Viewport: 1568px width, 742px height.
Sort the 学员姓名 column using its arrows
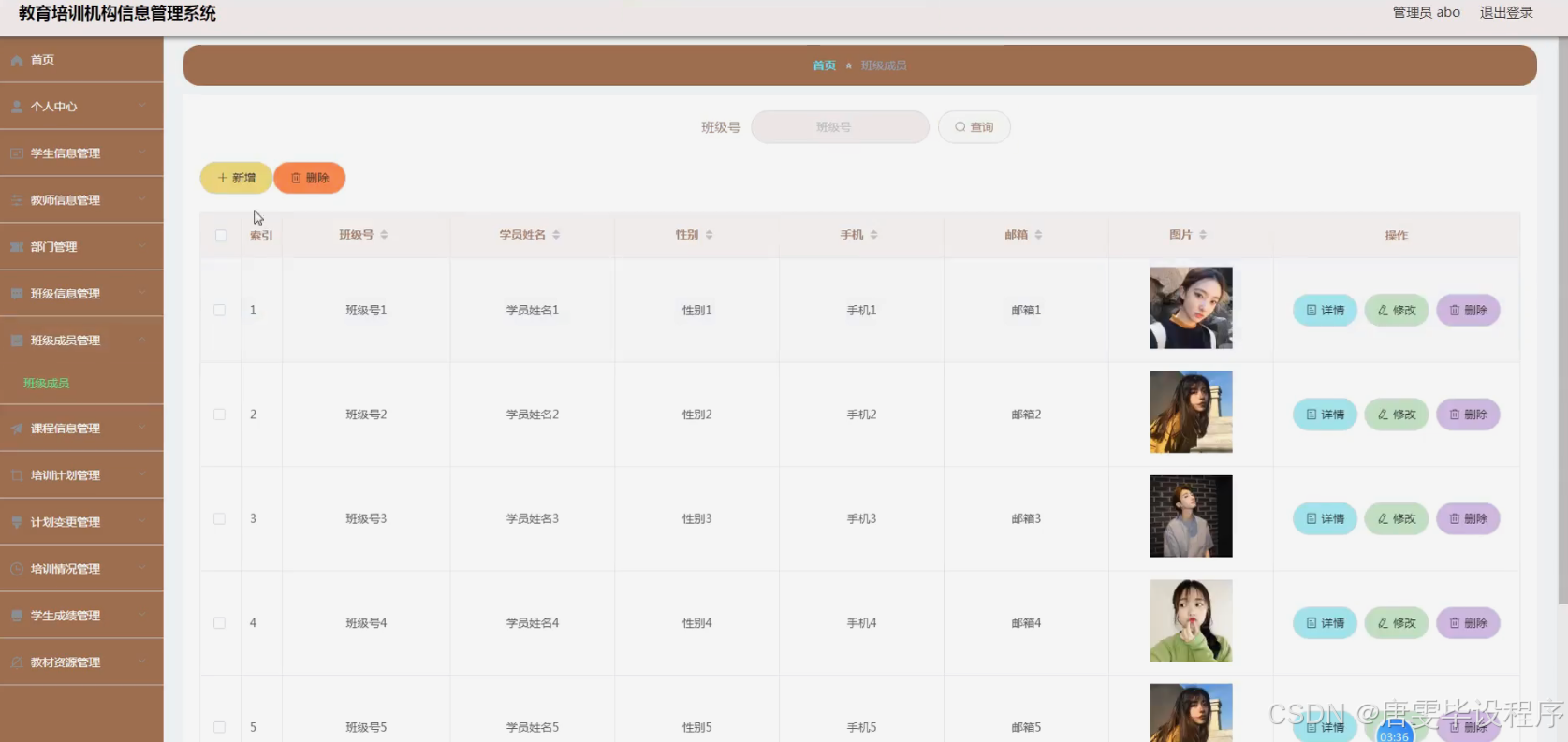[556, 235]
